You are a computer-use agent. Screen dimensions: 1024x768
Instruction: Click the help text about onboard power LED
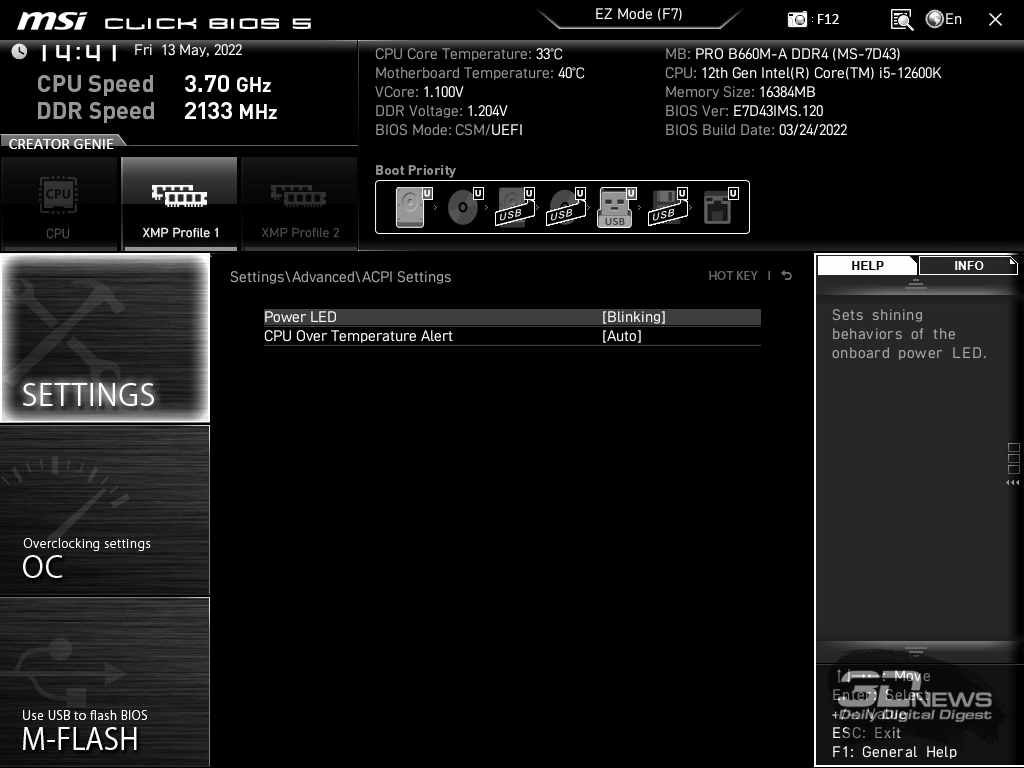point(909,334)
